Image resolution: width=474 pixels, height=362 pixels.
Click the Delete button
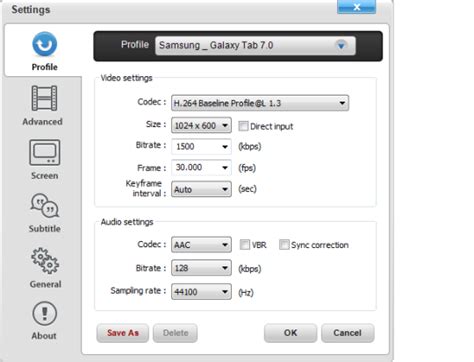(x=175, y=333)
